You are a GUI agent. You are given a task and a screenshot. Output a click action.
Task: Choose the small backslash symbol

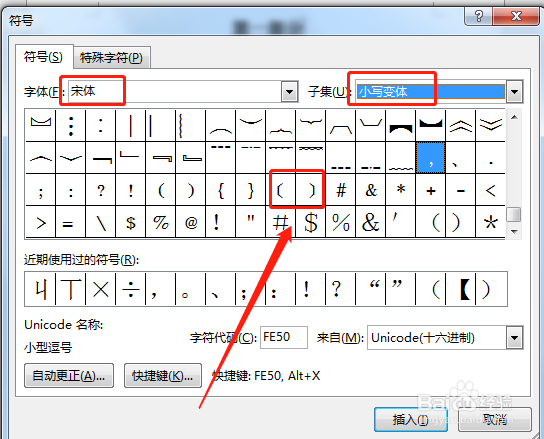tap(101, 222)
